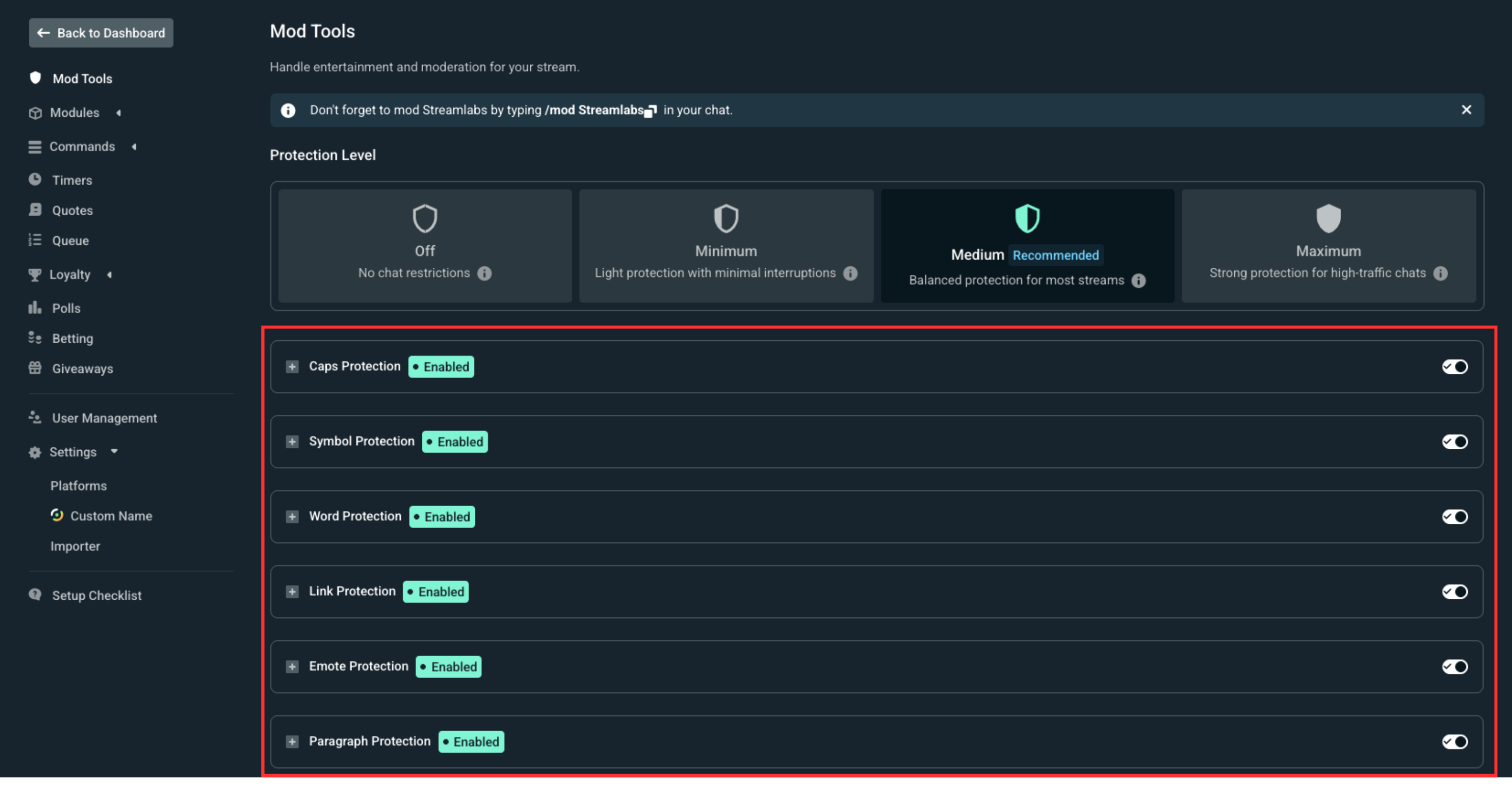Expand the Modules submenu arrow
The image size is (1512, 792).
coord(119,113)
